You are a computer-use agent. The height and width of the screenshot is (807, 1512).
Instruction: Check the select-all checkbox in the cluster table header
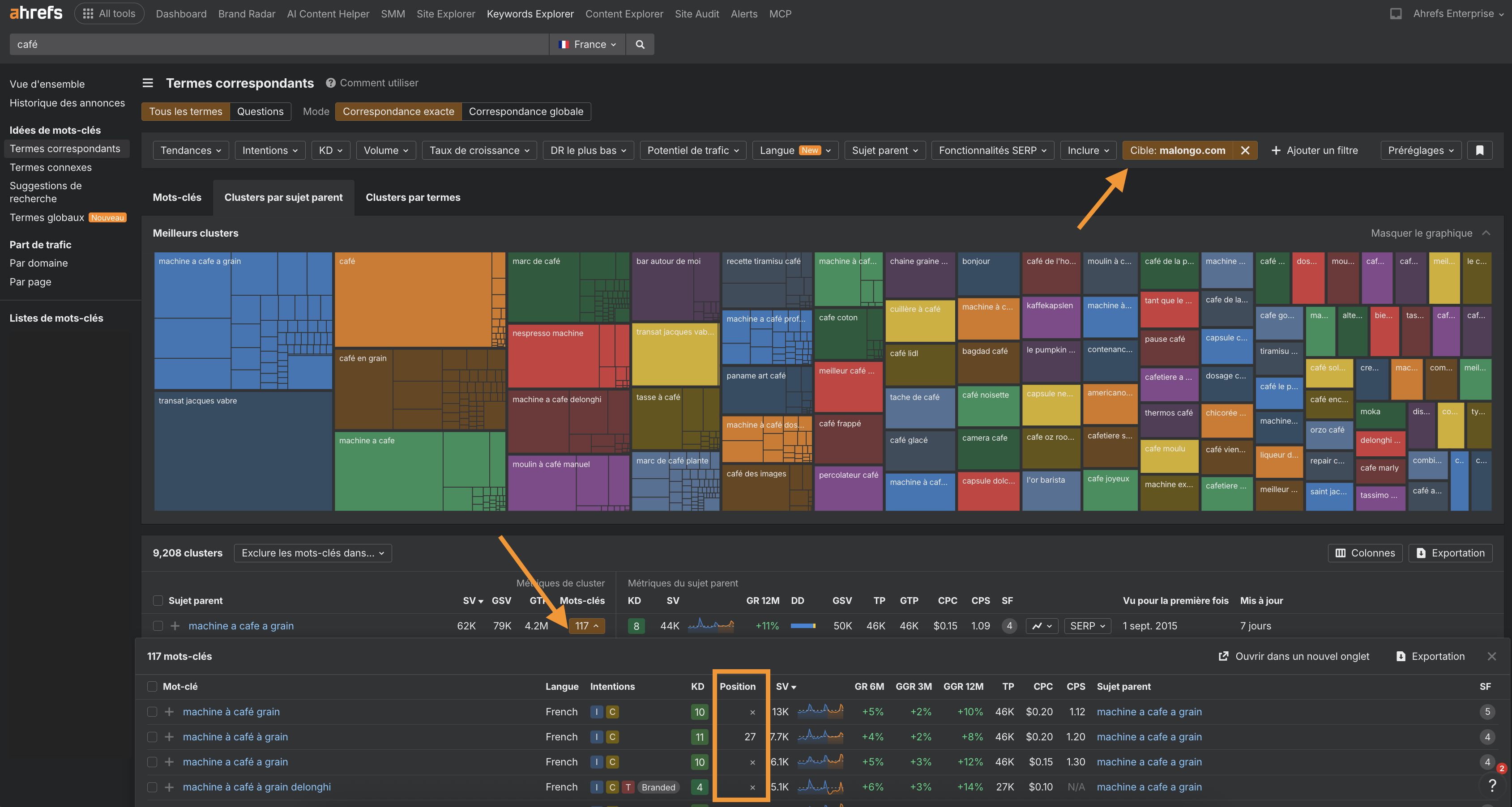[x=158, y=601]
